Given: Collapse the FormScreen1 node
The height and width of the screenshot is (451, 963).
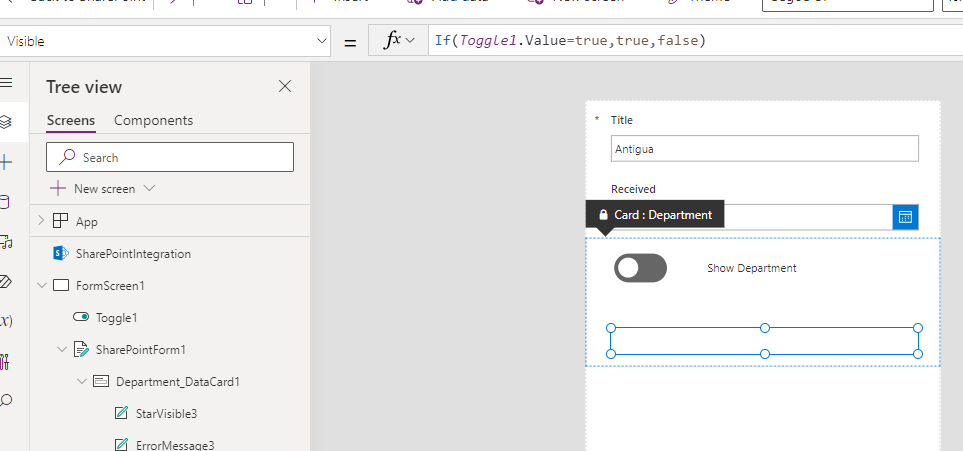Looking at the screenshot, I should coord(42,285).
